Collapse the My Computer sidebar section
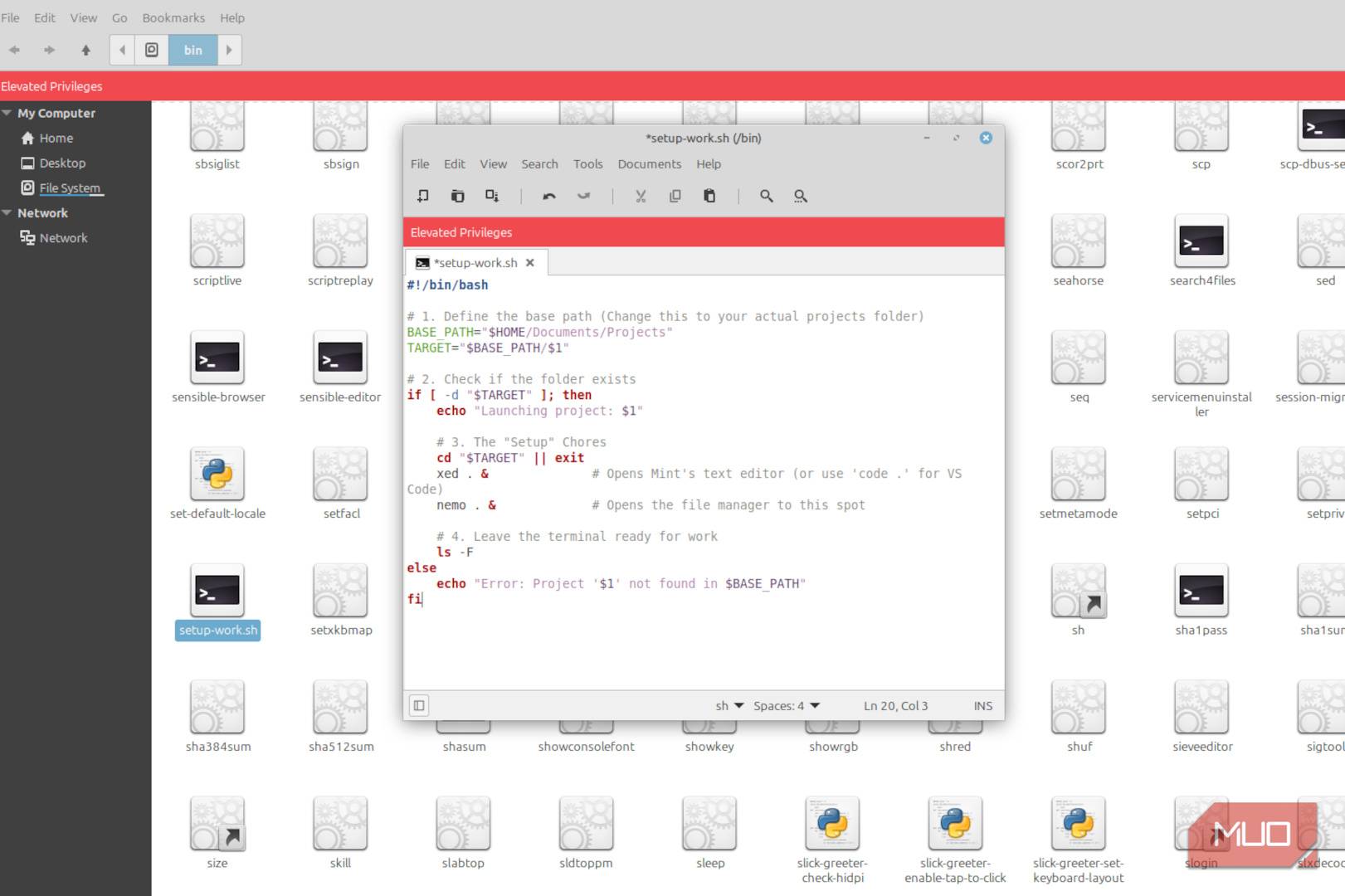This screenshot has height=896, width=1345. click(7, 113)
